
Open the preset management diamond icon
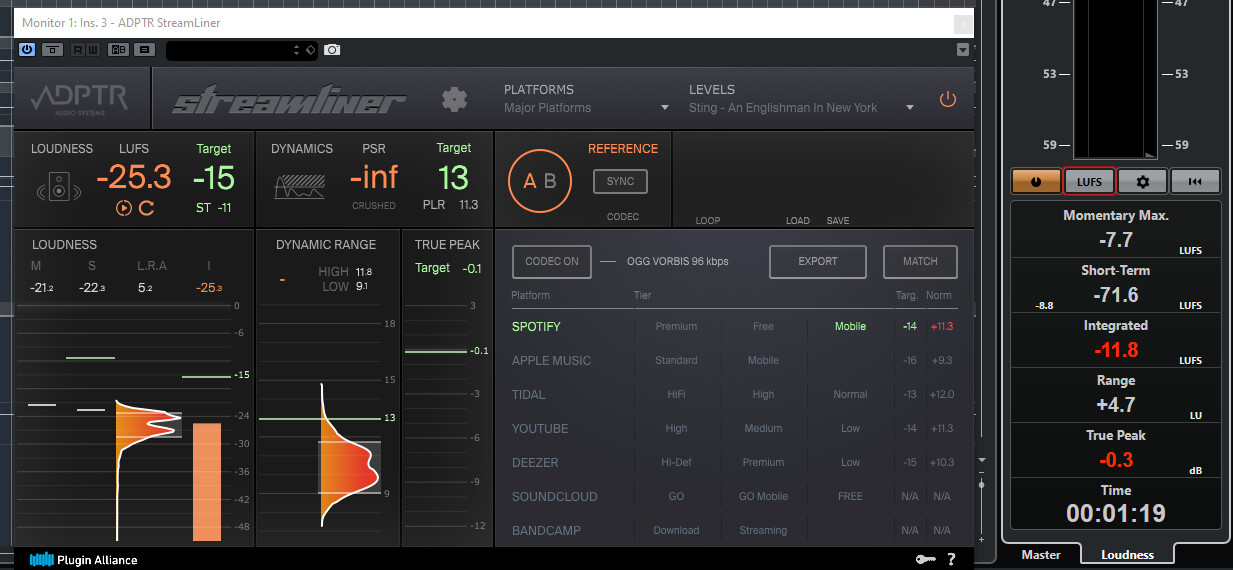click(x=310, y=49)
